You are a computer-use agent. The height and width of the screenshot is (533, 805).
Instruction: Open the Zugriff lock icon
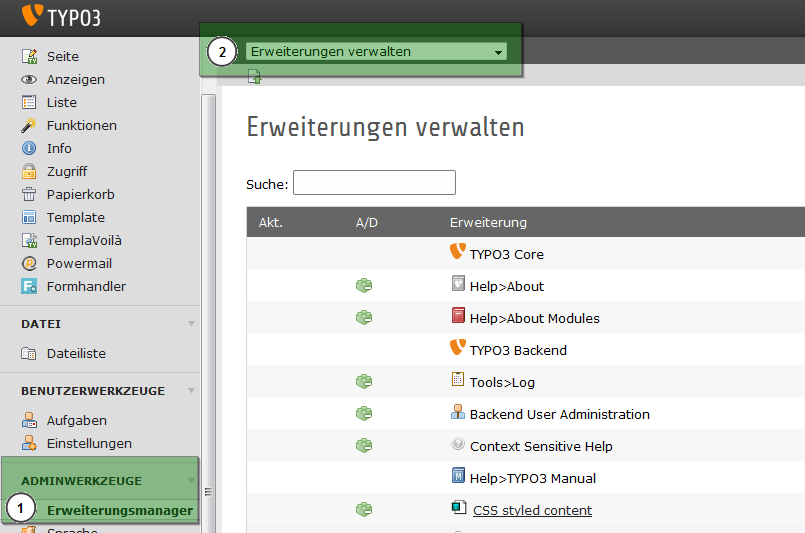[x=29, y=172]
